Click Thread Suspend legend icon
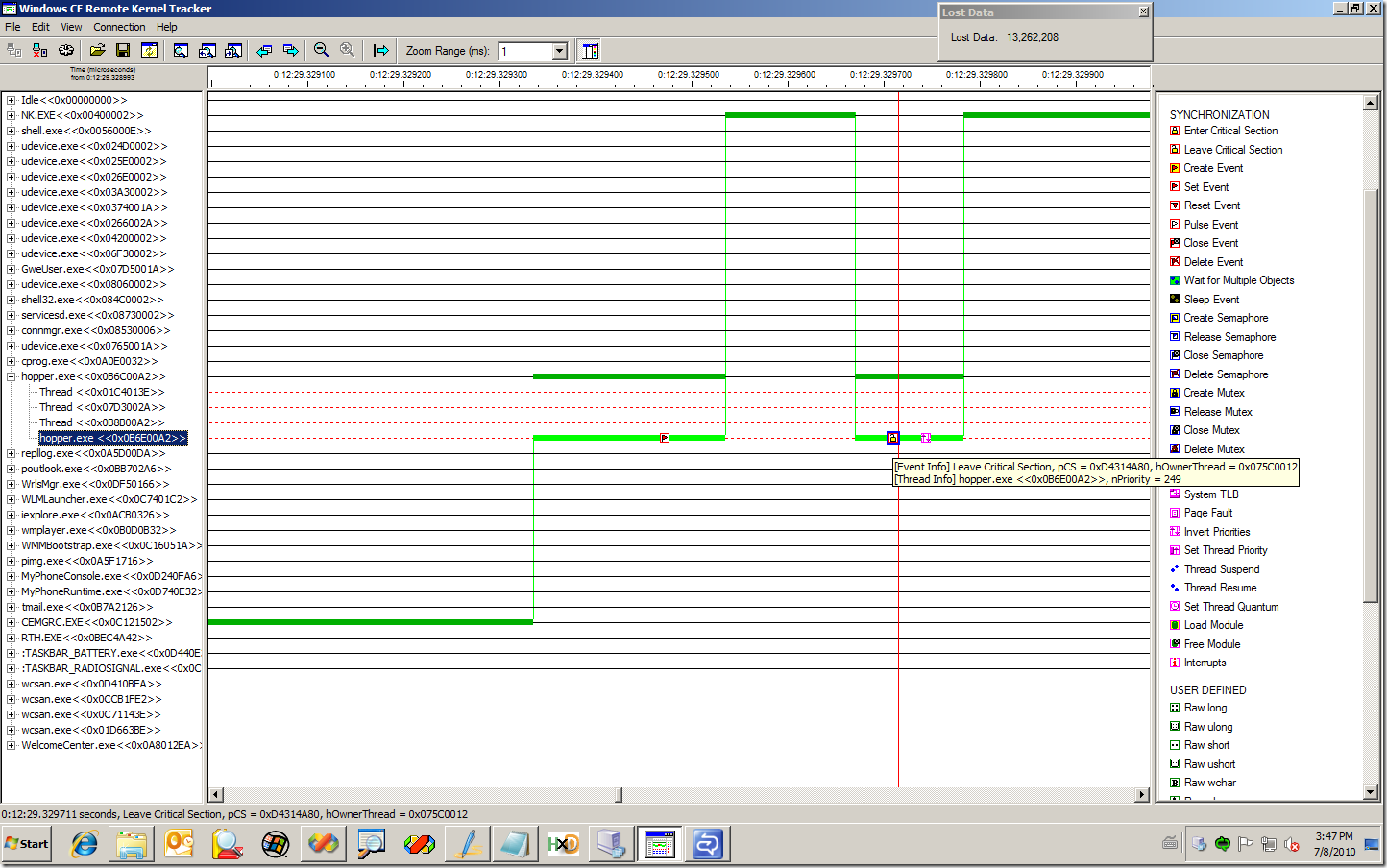The image size is (1387, 868). [1175, 568]
